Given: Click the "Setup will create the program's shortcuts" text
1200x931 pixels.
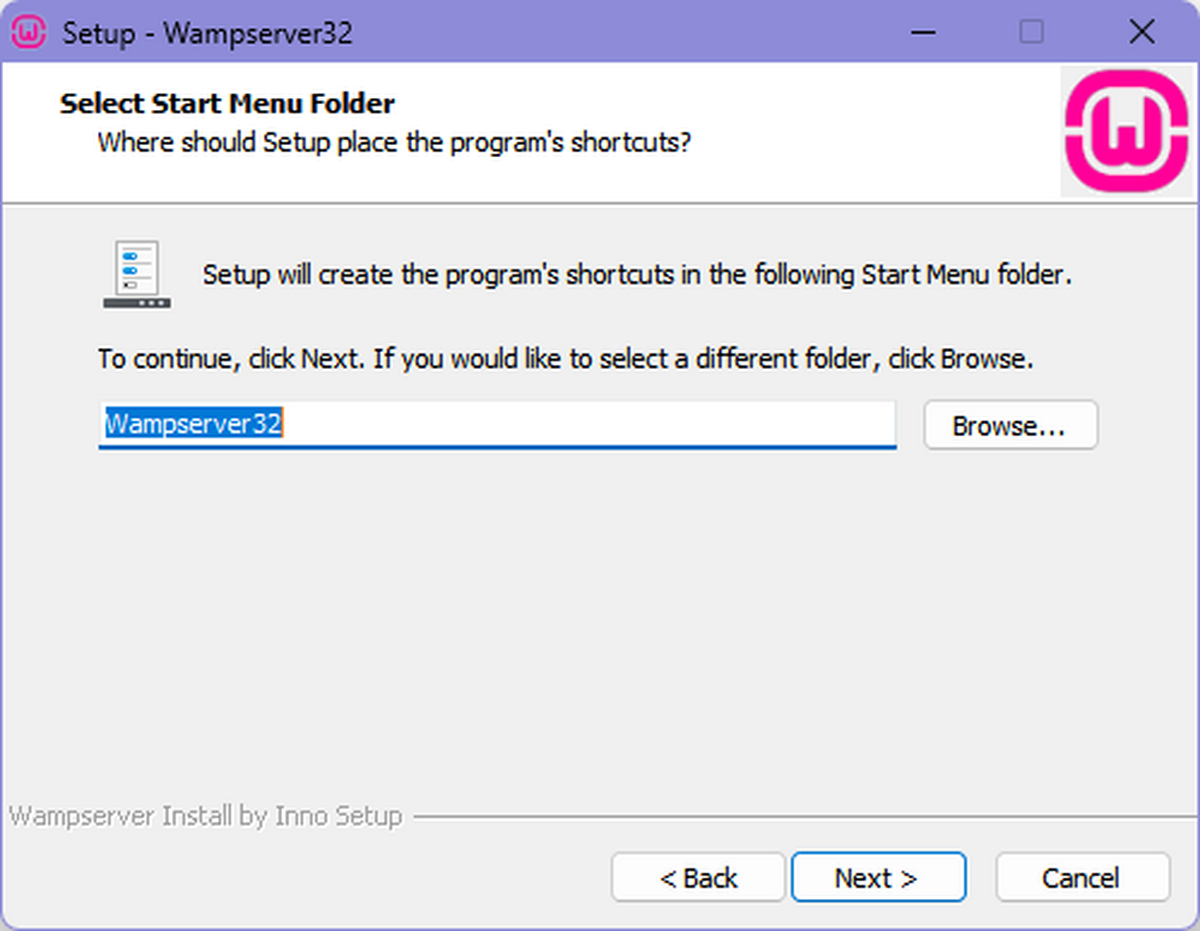Looking at the screenshot, I should tap(637, 275).
